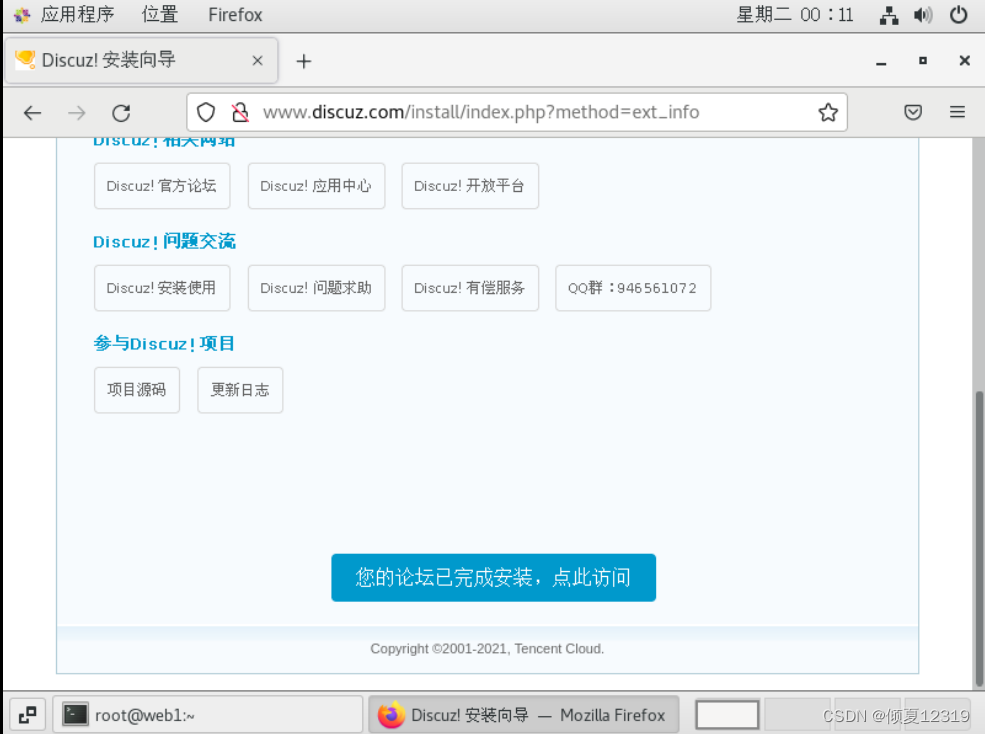This screenshot has width=985, height=734.
Task: Click the network status icon near the clock
Action: coord(888,14)
